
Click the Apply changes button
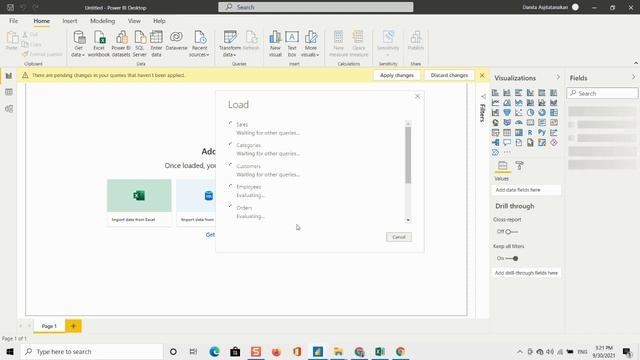point(397,76)
